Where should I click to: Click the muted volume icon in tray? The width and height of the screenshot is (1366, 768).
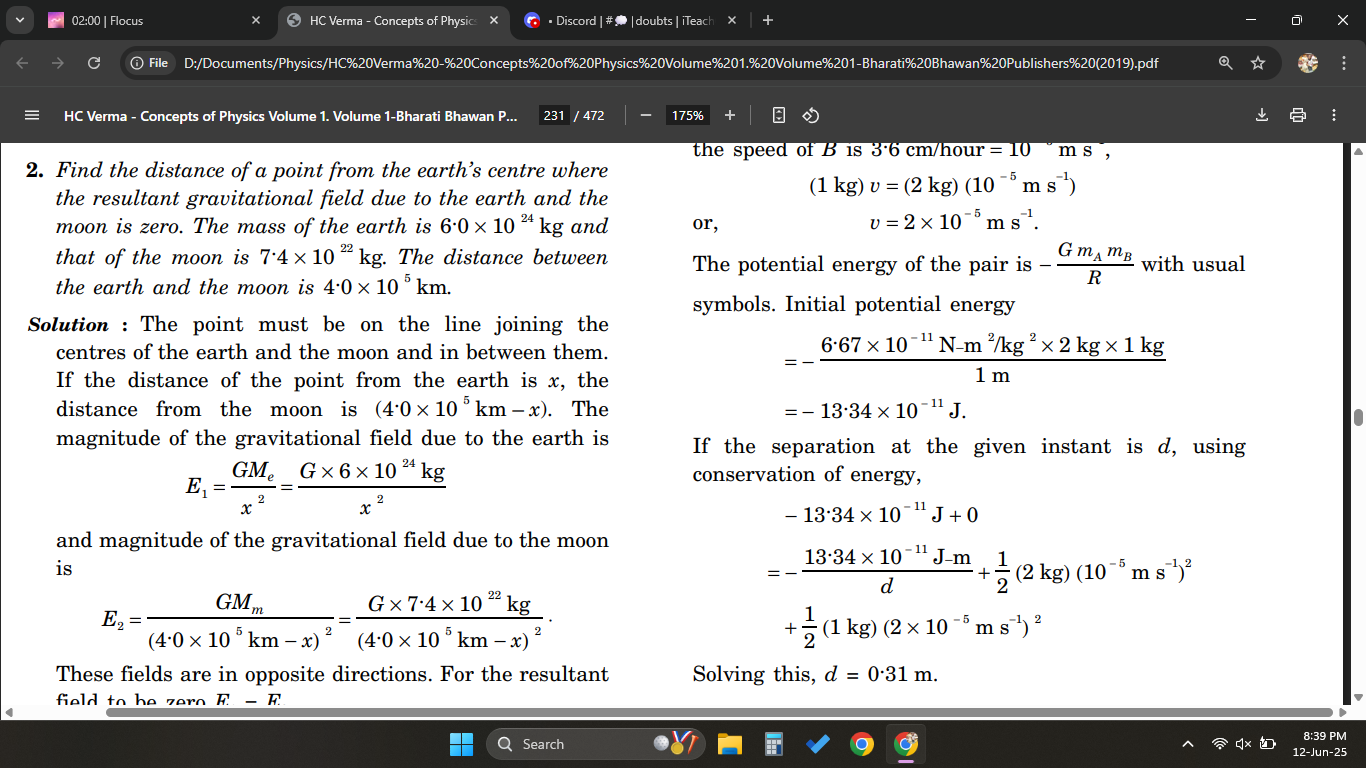tap(1243, 744)
